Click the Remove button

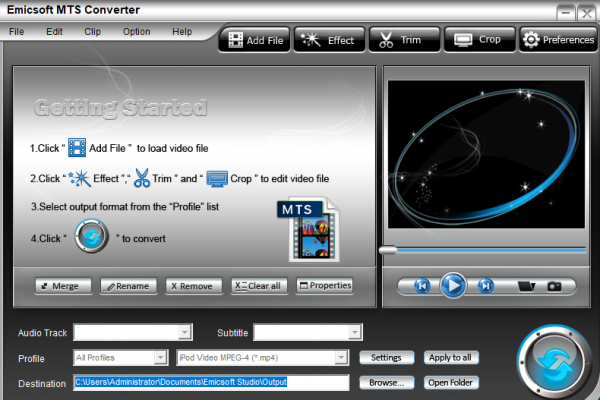pos(194,286)
